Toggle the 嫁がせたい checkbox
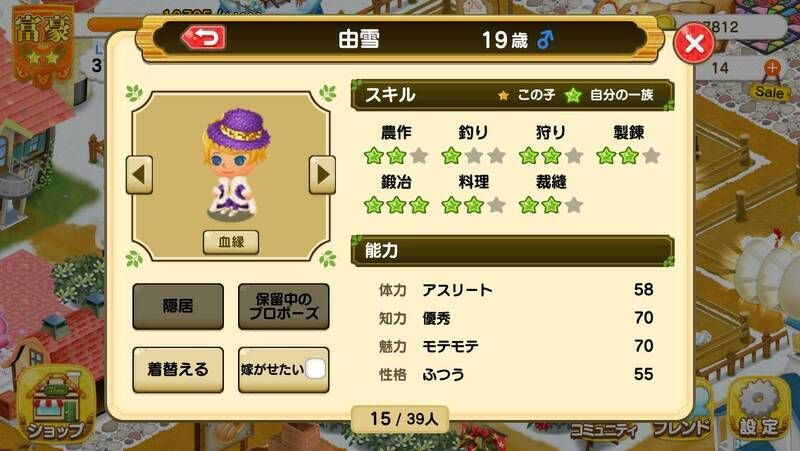 pos(315,369)
